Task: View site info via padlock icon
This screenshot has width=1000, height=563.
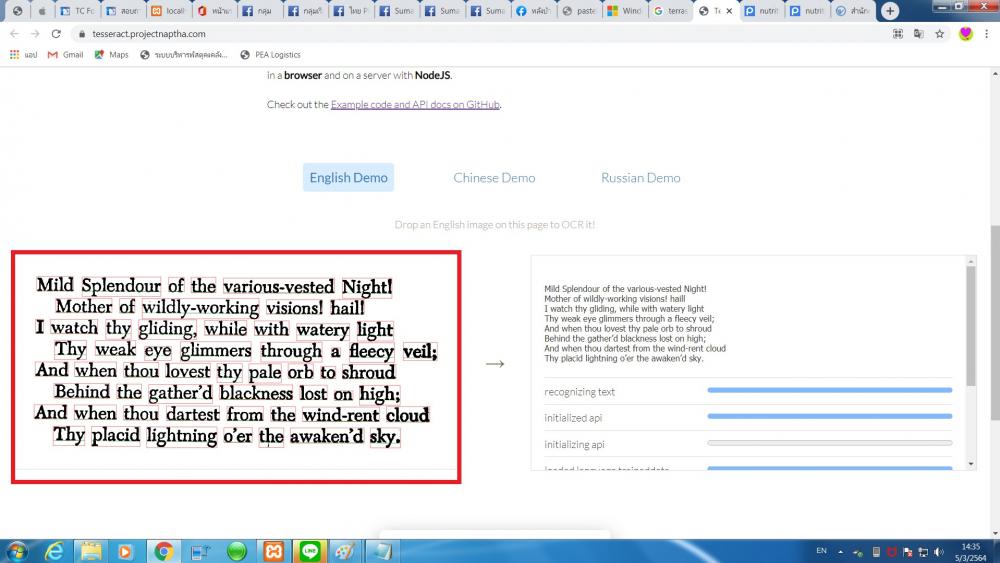Action: point(82,34)
